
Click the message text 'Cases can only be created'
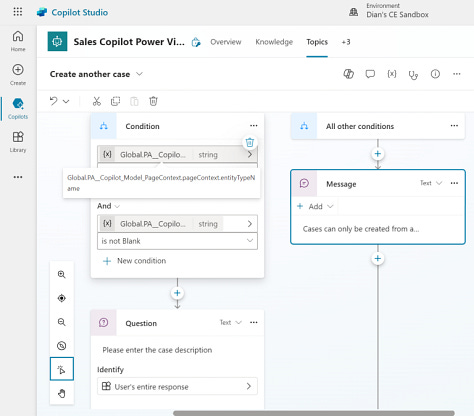pyautogui.click(x=361, y=229)
